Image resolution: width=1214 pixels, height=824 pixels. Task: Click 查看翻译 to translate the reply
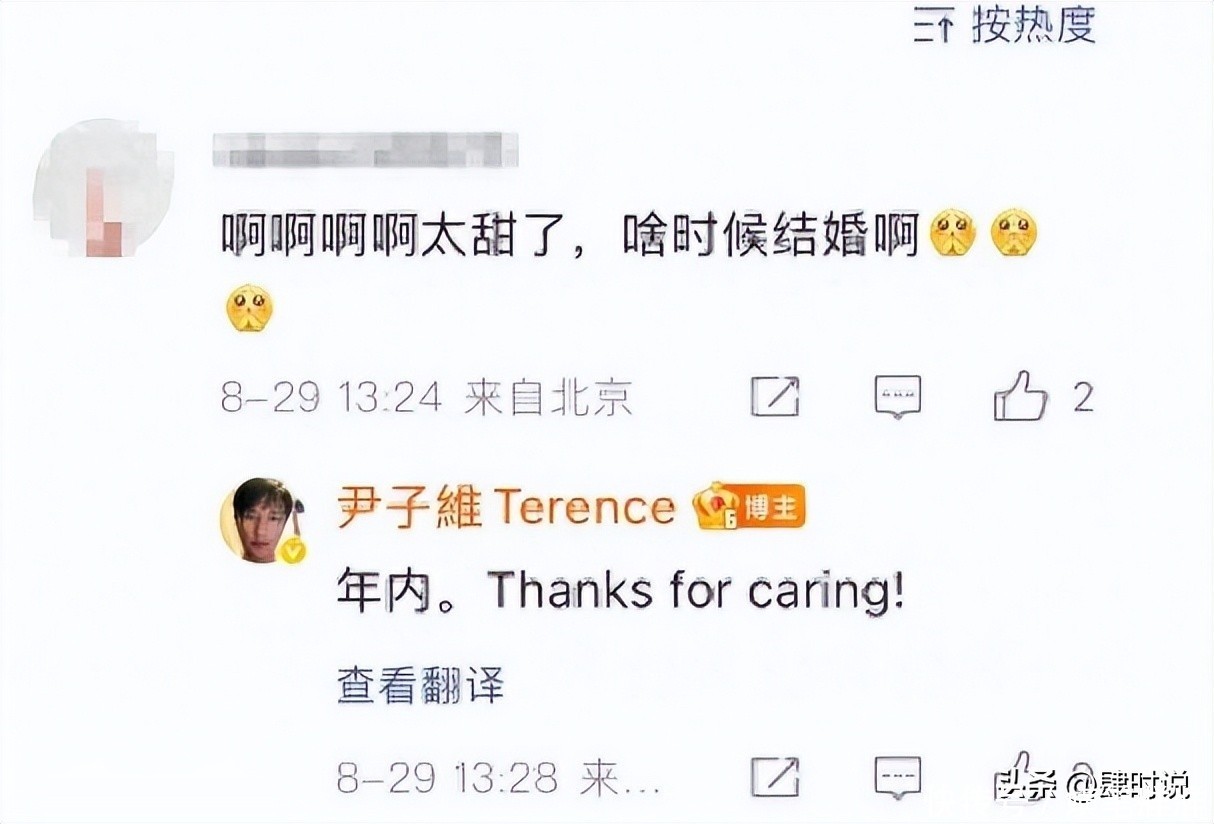tap(420, 686)
